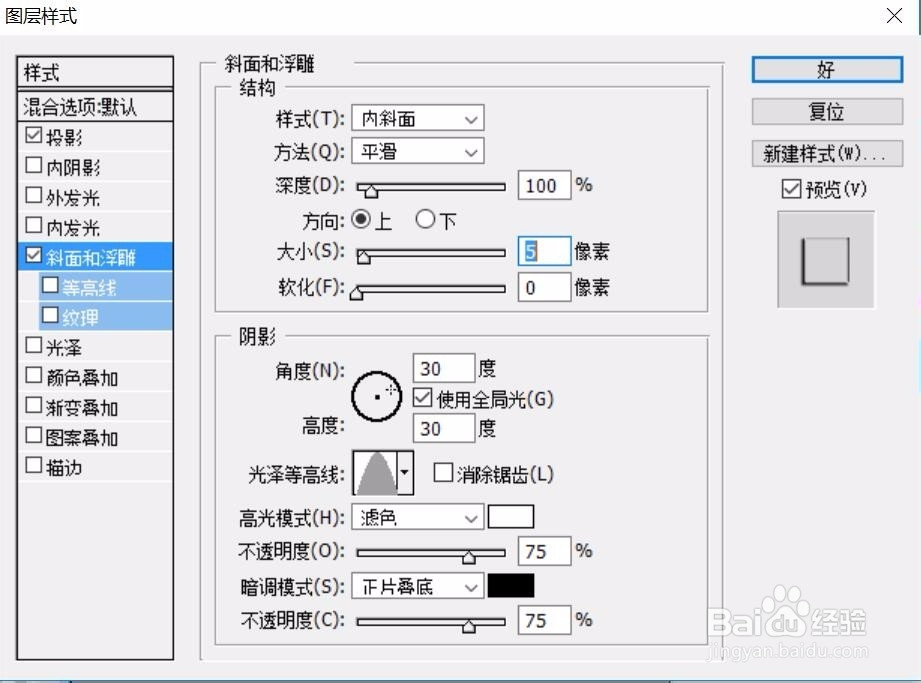
Task: Click the 角度 input field 30
Action: [x=444, y=368]
